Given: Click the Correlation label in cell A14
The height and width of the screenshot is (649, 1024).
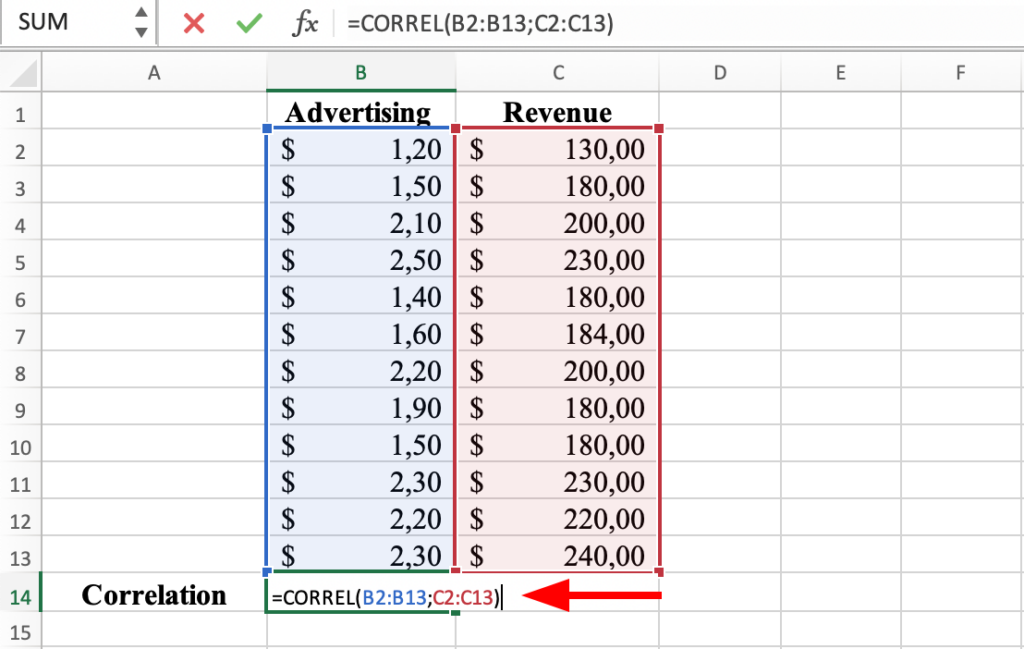Looking at the screenshot, I should pos(153,594).
